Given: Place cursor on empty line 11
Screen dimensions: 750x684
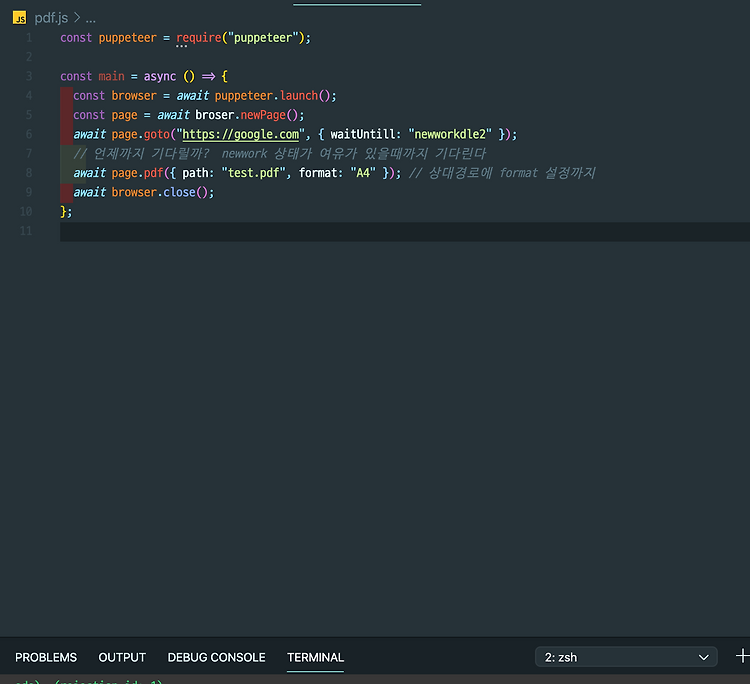Looking at the screenshot, I should pyautogui.click(x=405, y=232).
